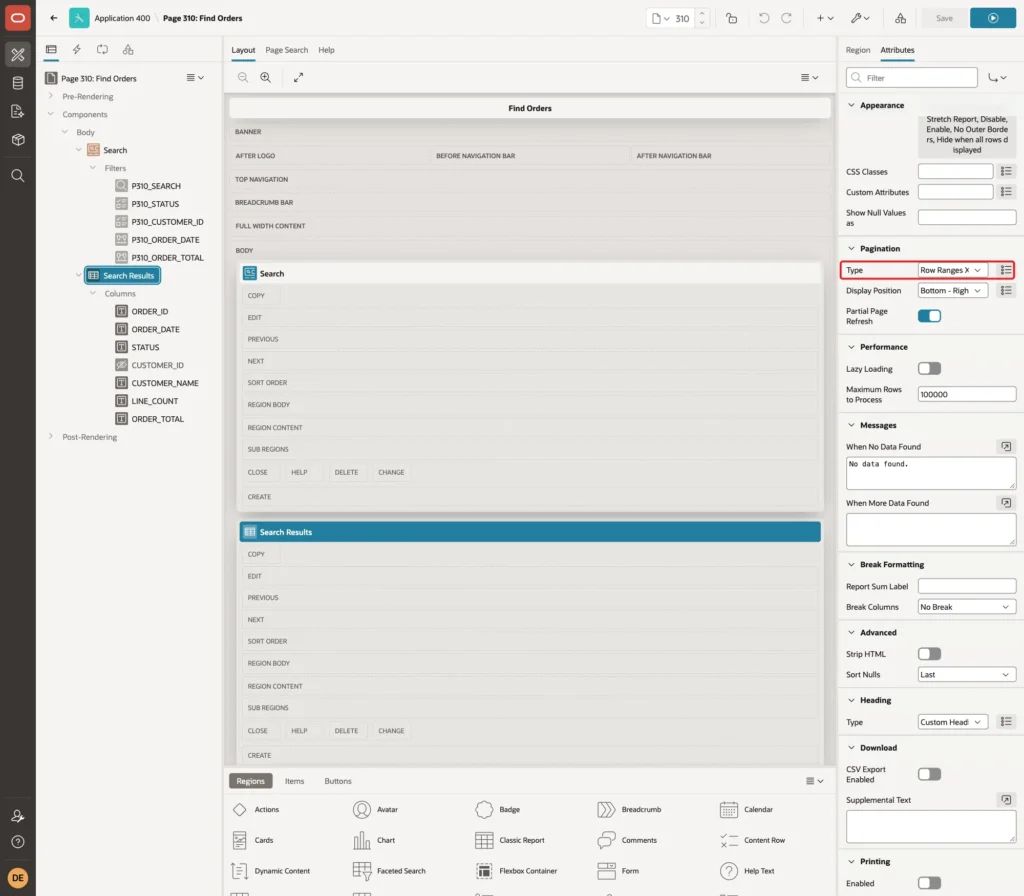Image resolution: width=1024 pixels, height=896 pixels.
Task: Open the Pagination Type dropdown
Action: coord(952,270)
